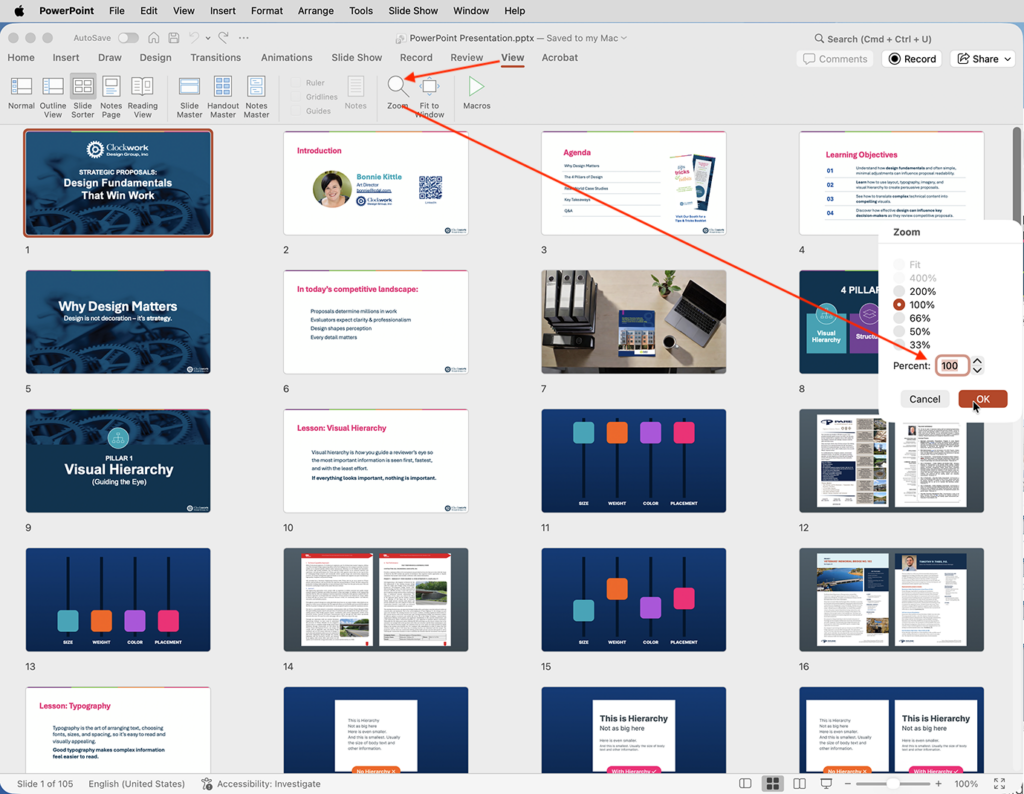Screen dimensions: 1024x794
Task: Click the Record button
Action: (x=912, y=59)
